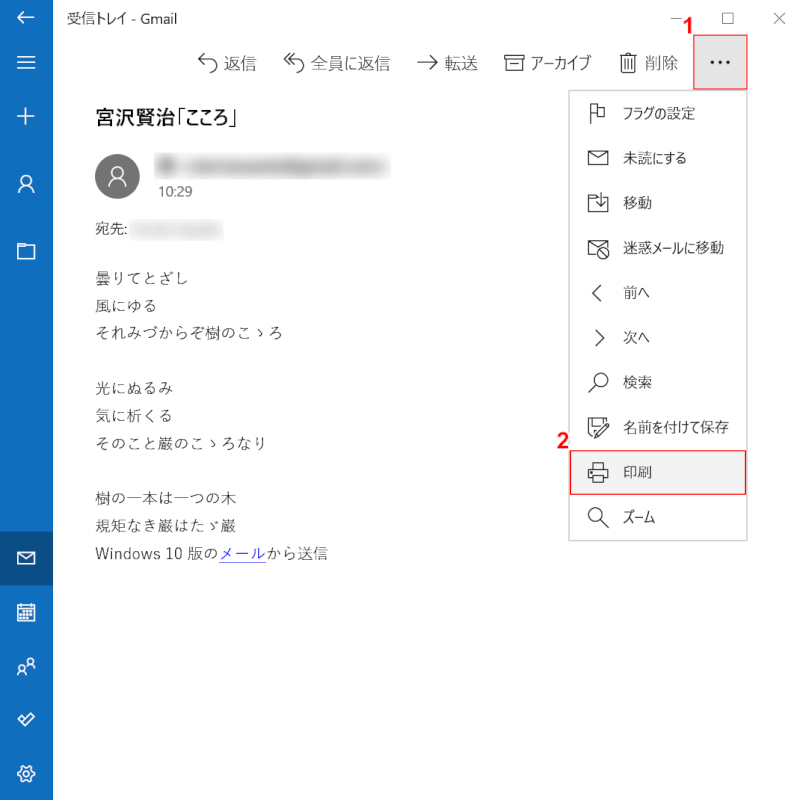This screenshot has width=806, height=800.
Task: Expand 次へ to go to next email
Action: (657, 337)
